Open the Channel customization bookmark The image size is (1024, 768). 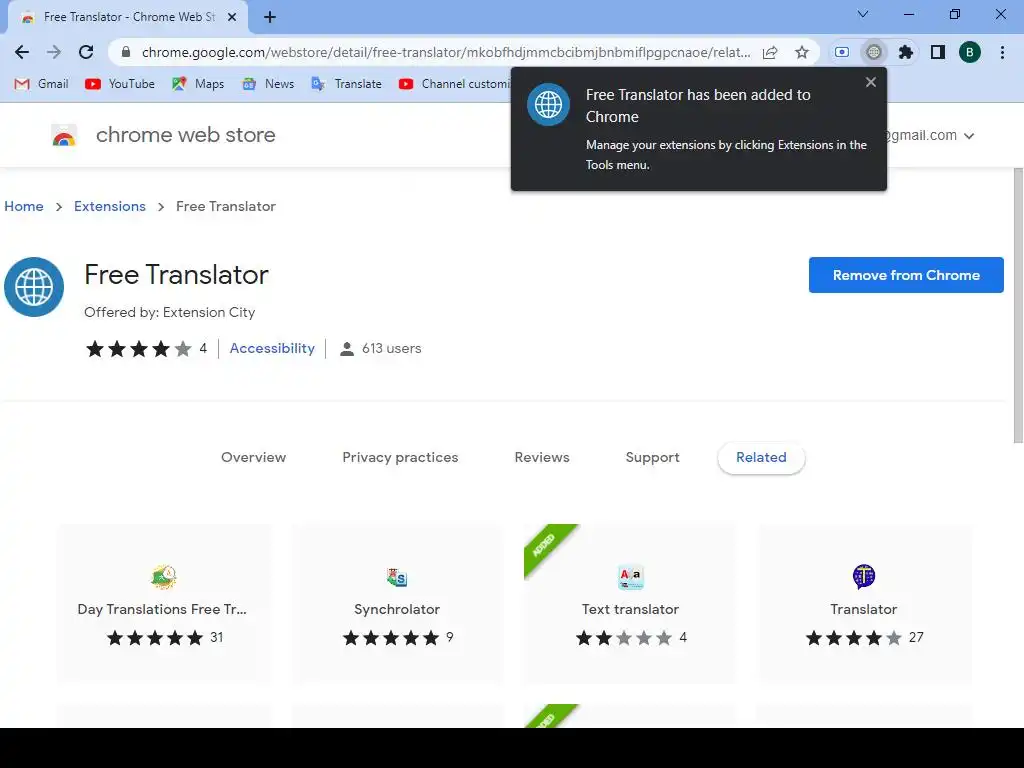click(x=454, y=84)
